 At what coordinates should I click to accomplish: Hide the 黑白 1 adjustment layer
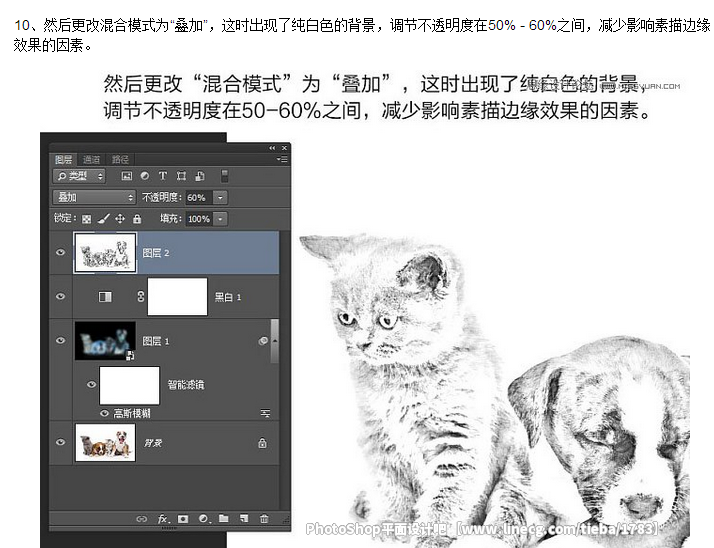click(x=61, y=297)
